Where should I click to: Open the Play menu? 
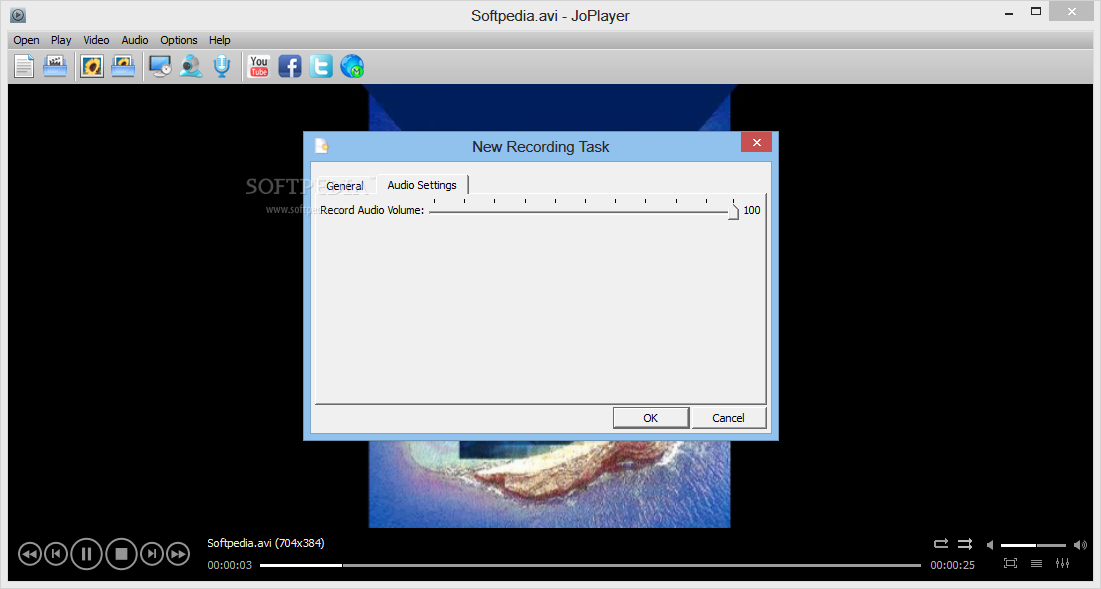pyautogui.click(x=61, y=40)
